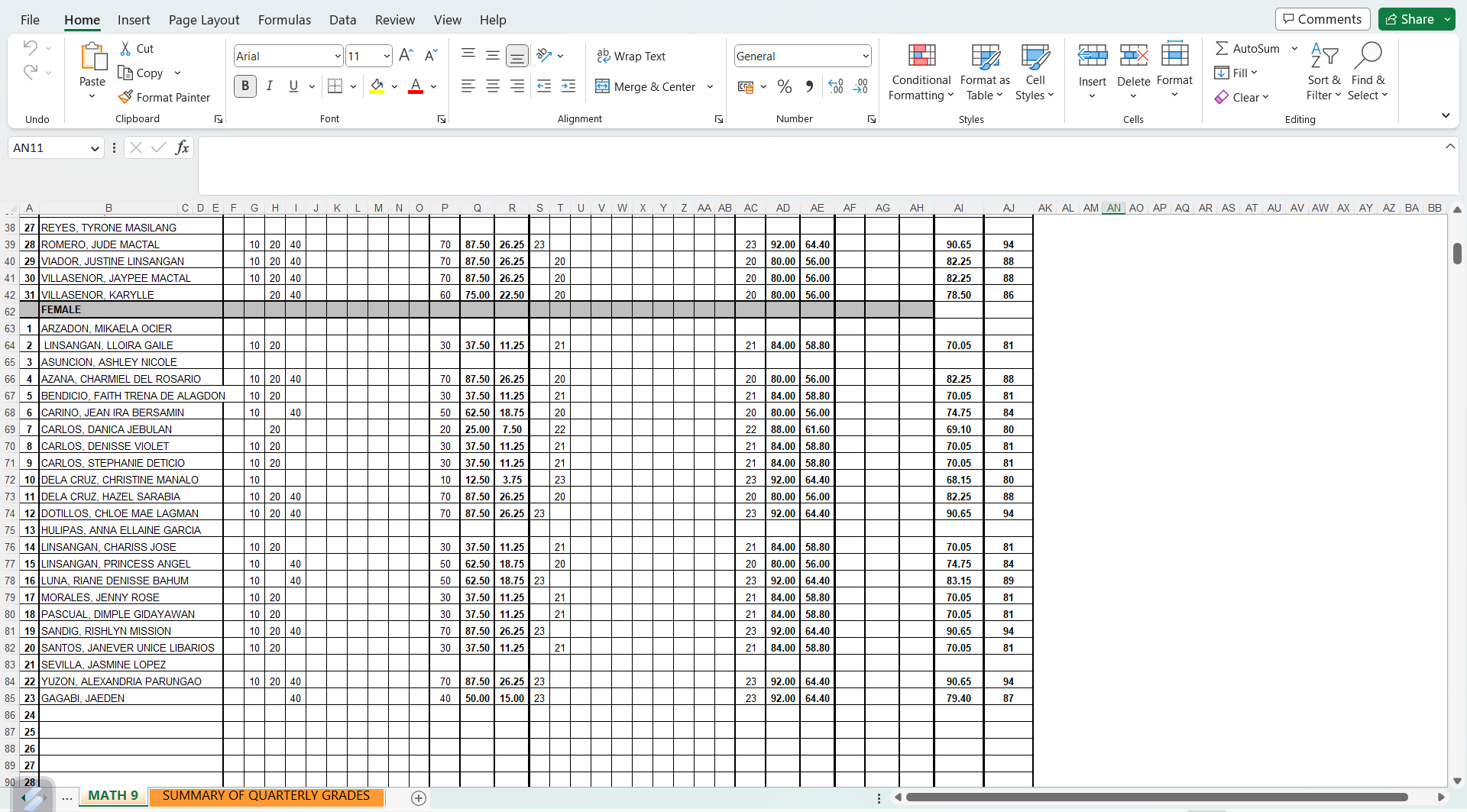Activate the Format Painter brush
1467x812 pixels.
(125, 97)
